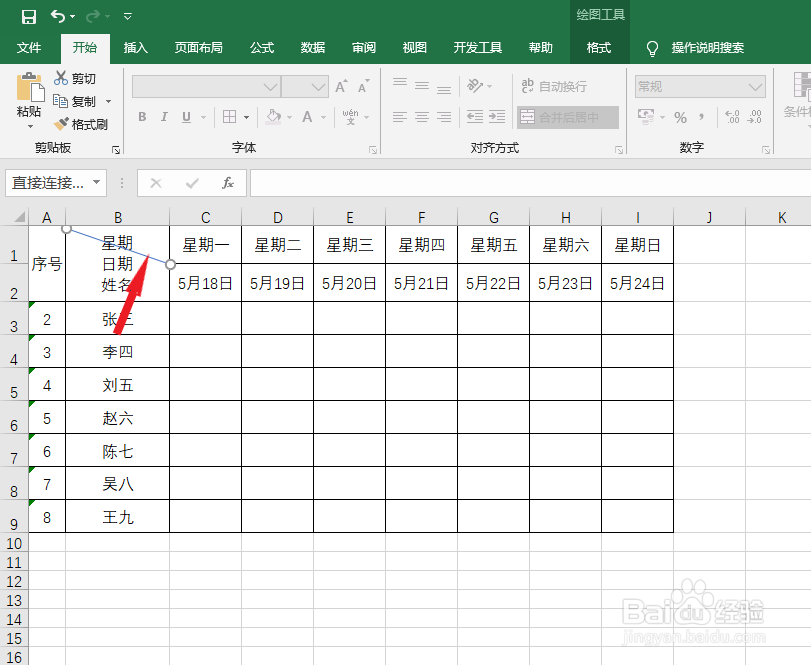This screenshot has height=665, width=811.
Task: Click the Align Right icon
Action: point(444,117)
